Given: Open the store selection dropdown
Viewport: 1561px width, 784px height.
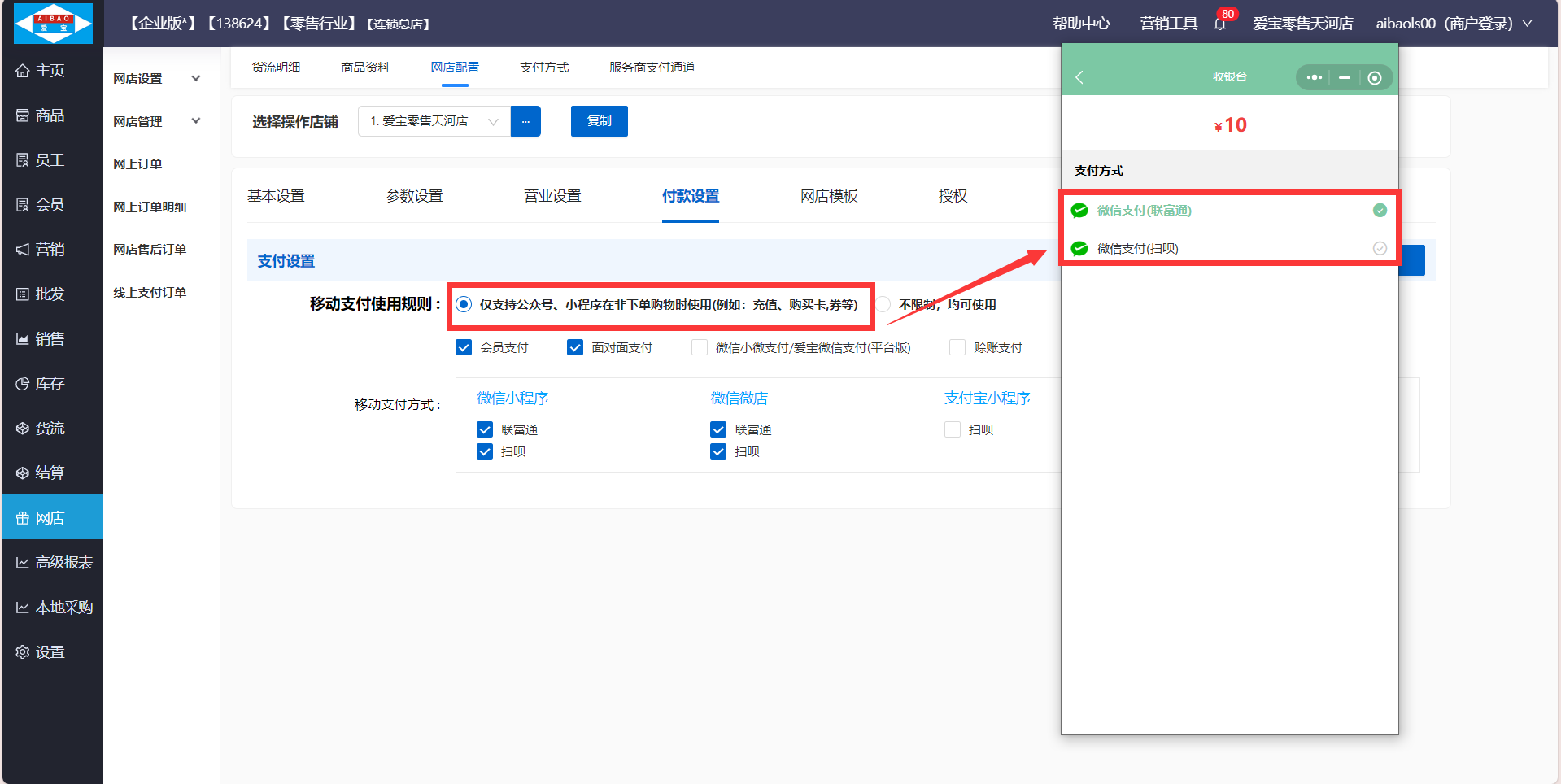Looking at the screenshot, I should 434,121.
